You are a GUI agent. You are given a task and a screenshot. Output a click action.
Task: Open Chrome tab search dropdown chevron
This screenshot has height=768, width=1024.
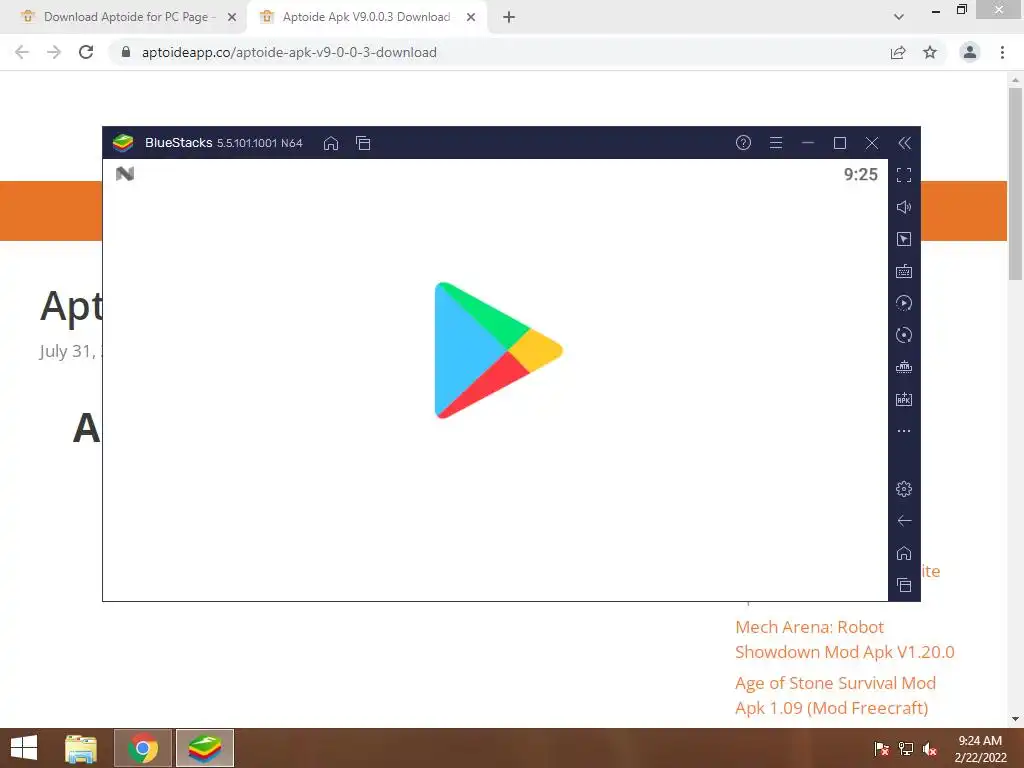(899, 17)
